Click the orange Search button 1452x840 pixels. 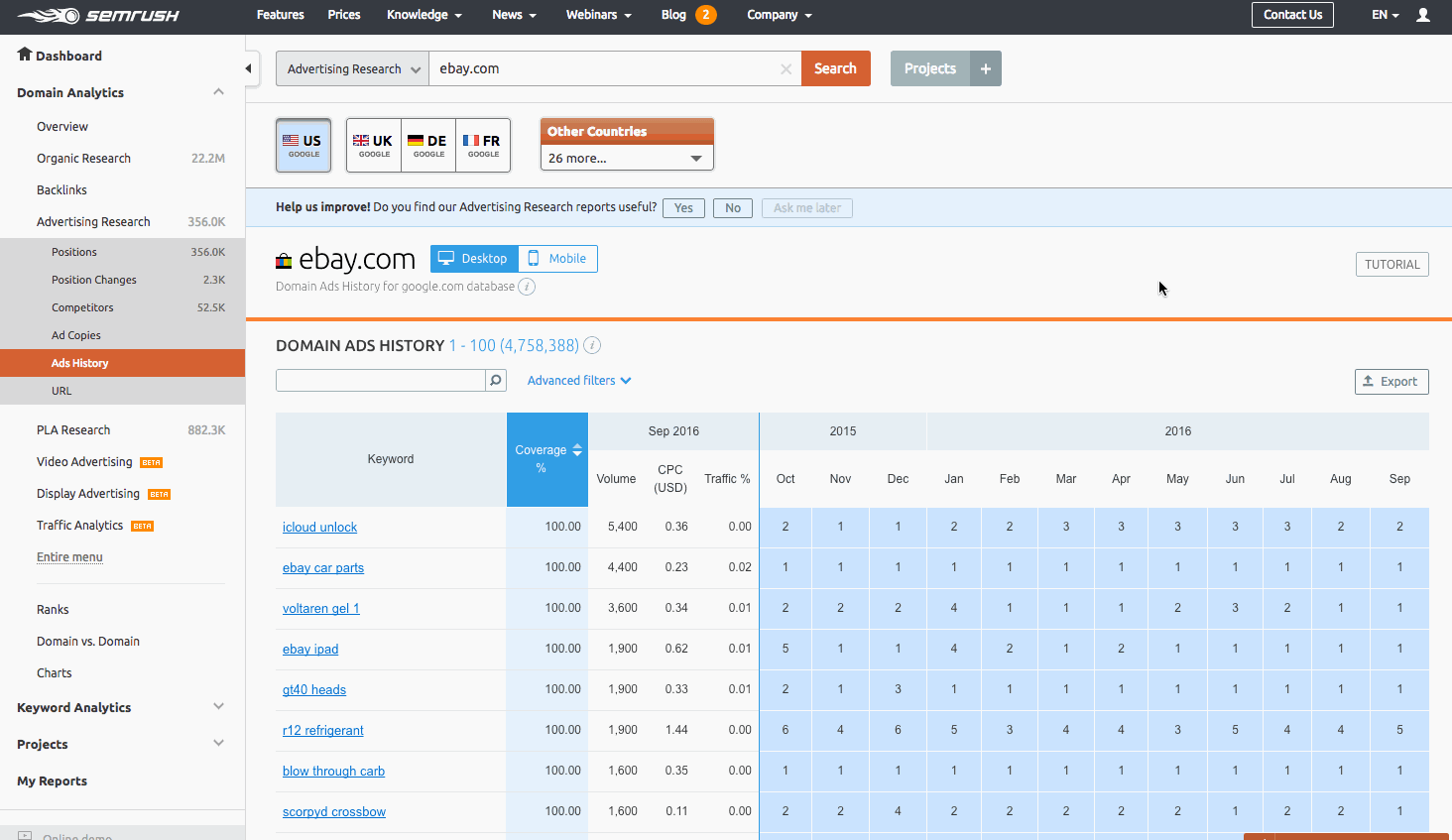(x=835, y=68)
